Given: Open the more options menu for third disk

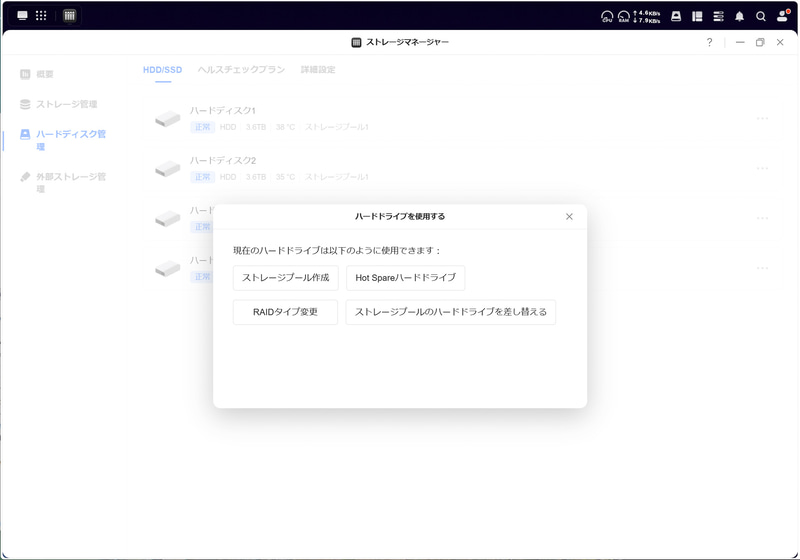Looking at the screenshot, I should [x=763, y=218].
